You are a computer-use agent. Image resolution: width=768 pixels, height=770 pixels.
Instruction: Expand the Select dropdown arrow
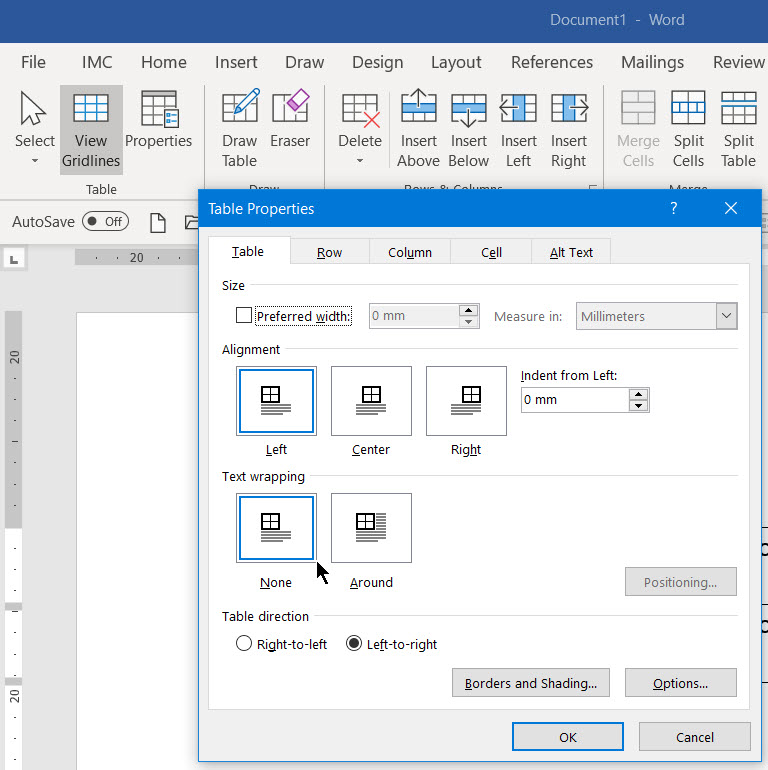point(35,161)
